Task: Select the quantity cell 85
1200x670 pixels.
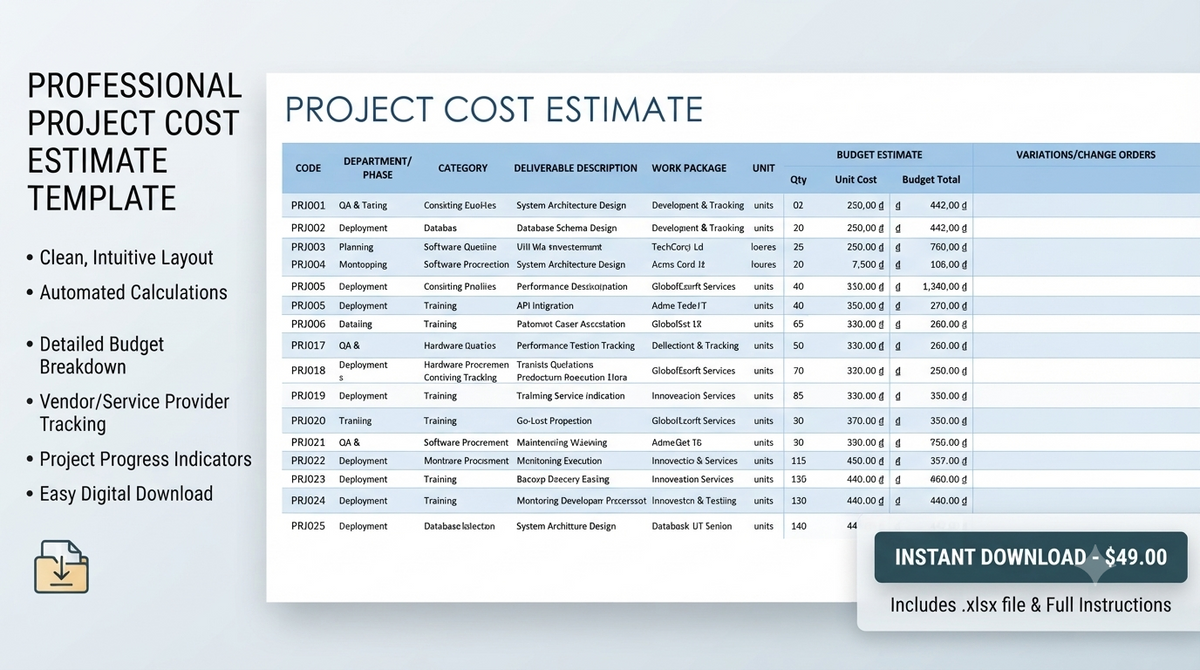Action: click(x=798, y=396)
